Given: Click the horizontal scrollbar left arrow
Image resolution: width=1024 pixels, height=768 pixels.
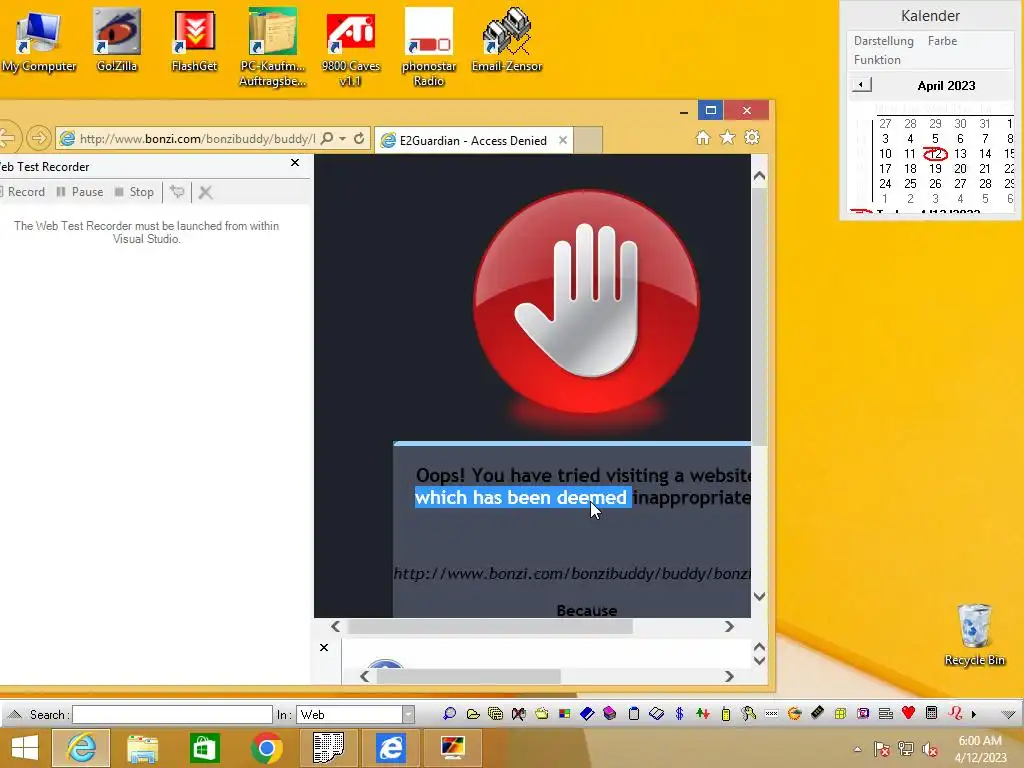Looking at the screenshot, I should tap(336, 626).
